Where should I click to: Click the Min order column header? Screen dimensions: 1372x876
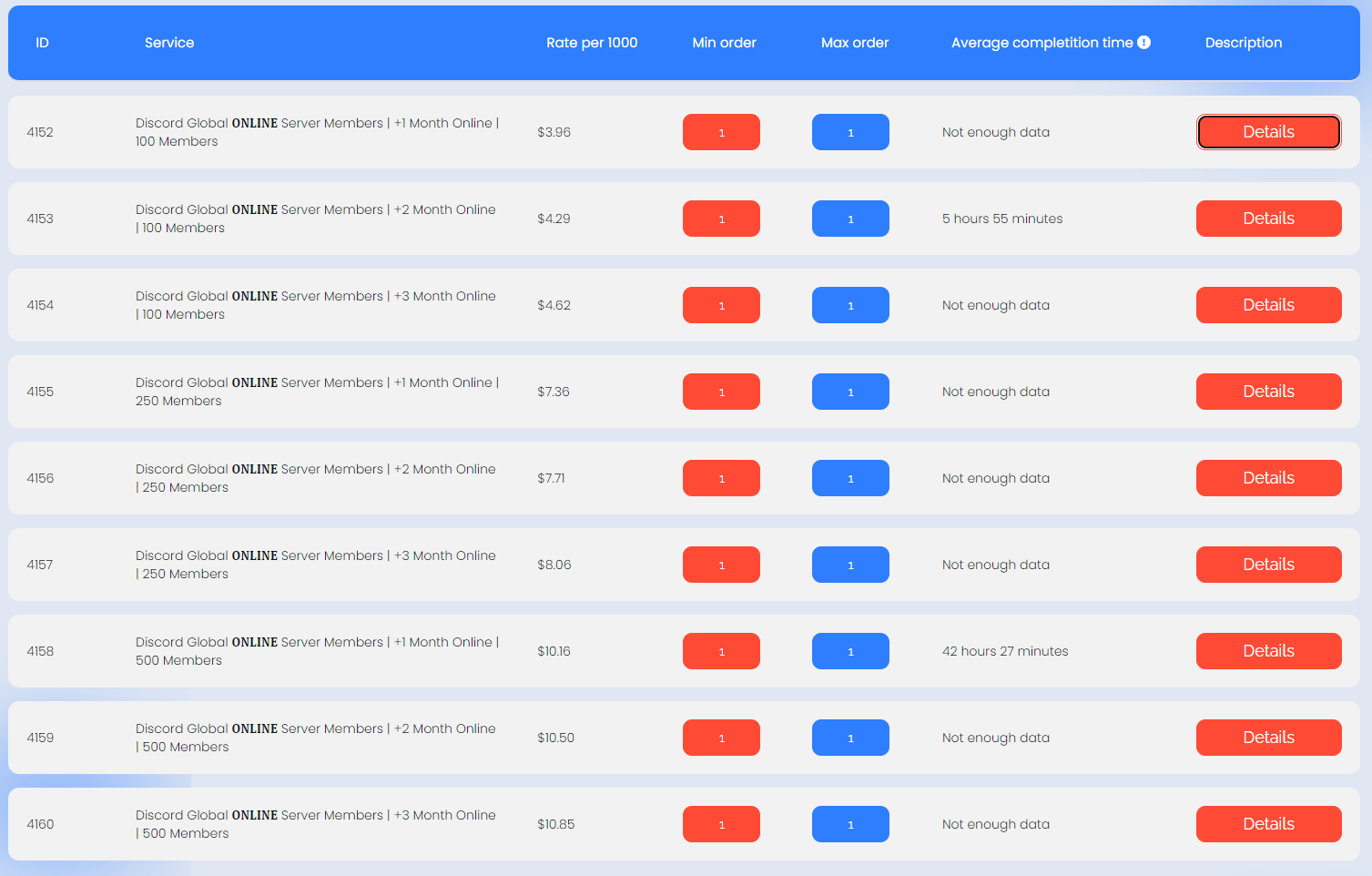[x=724, y=43]
